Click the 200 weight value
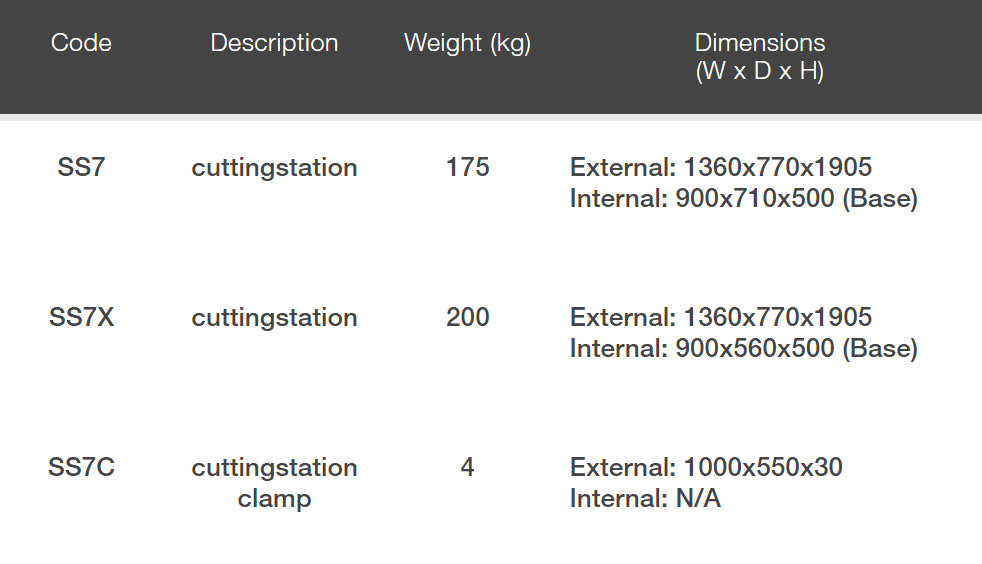This screenshot has height=564, width=982. pyautogui.click(x=467, y=317)
